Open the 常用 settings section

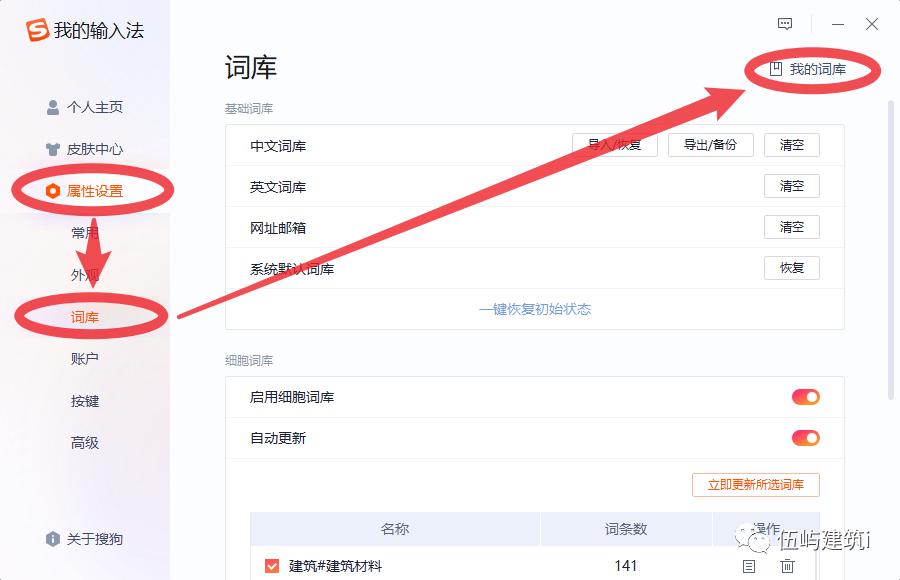tap(85, 233)
